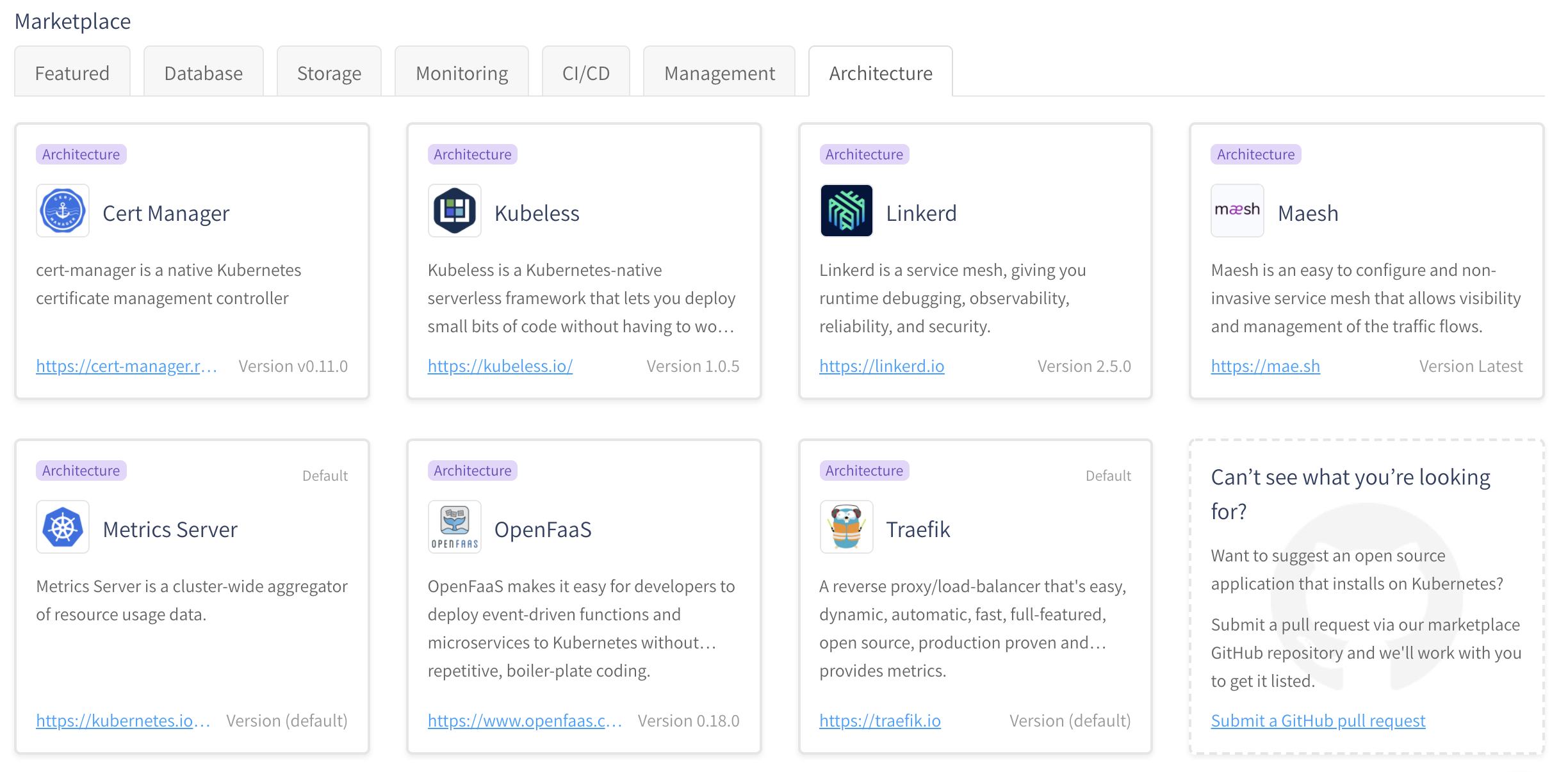The image size is (1568, 772).
Task: Open the openfaas website link
Action: point(525,721)
